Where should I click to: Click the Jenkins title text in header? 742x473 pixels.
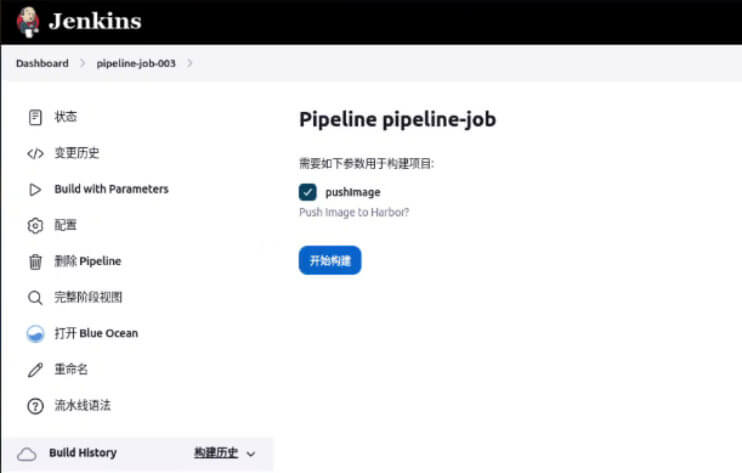pyautogui.click(x=95, y=21)
